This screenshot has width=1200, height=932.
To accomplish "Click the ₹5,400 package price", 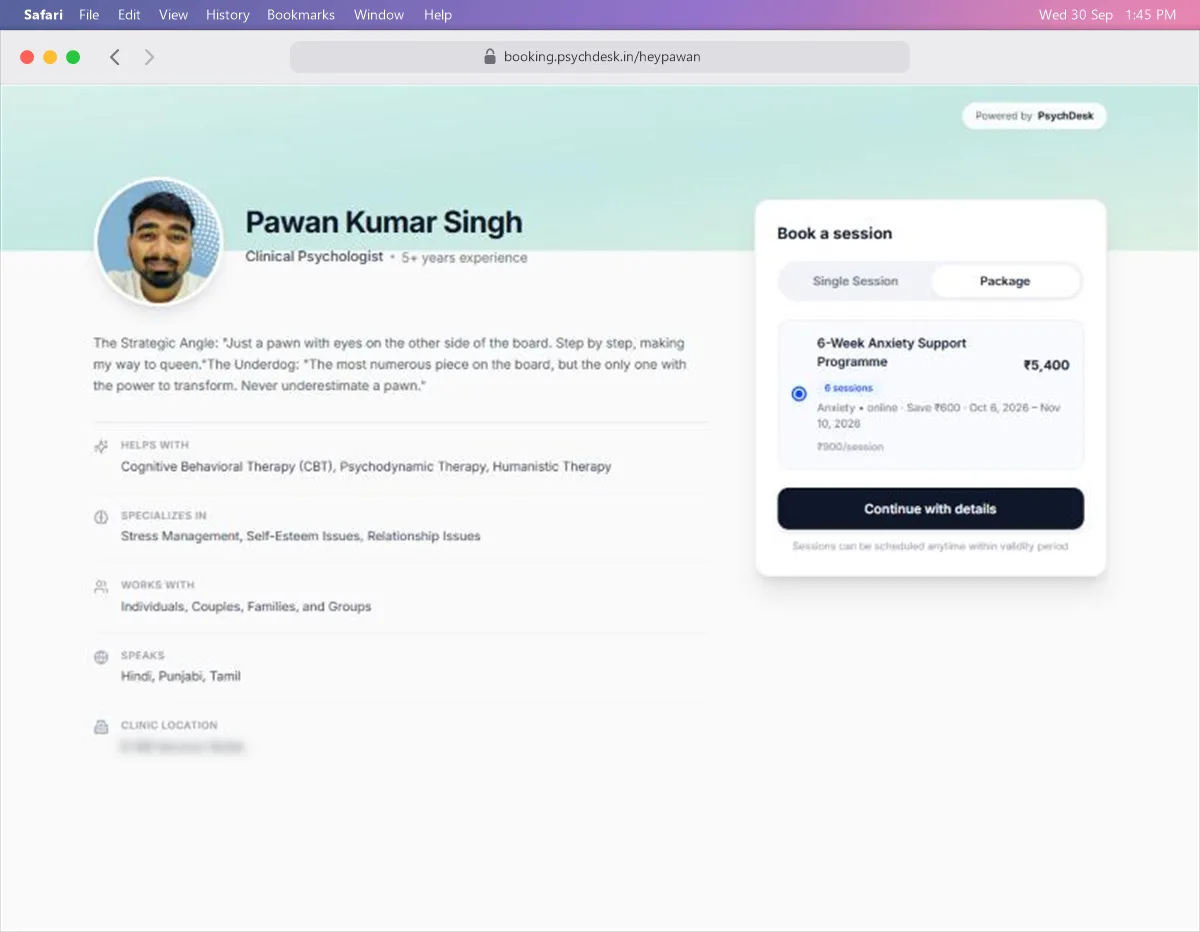I will point(1046,365).
